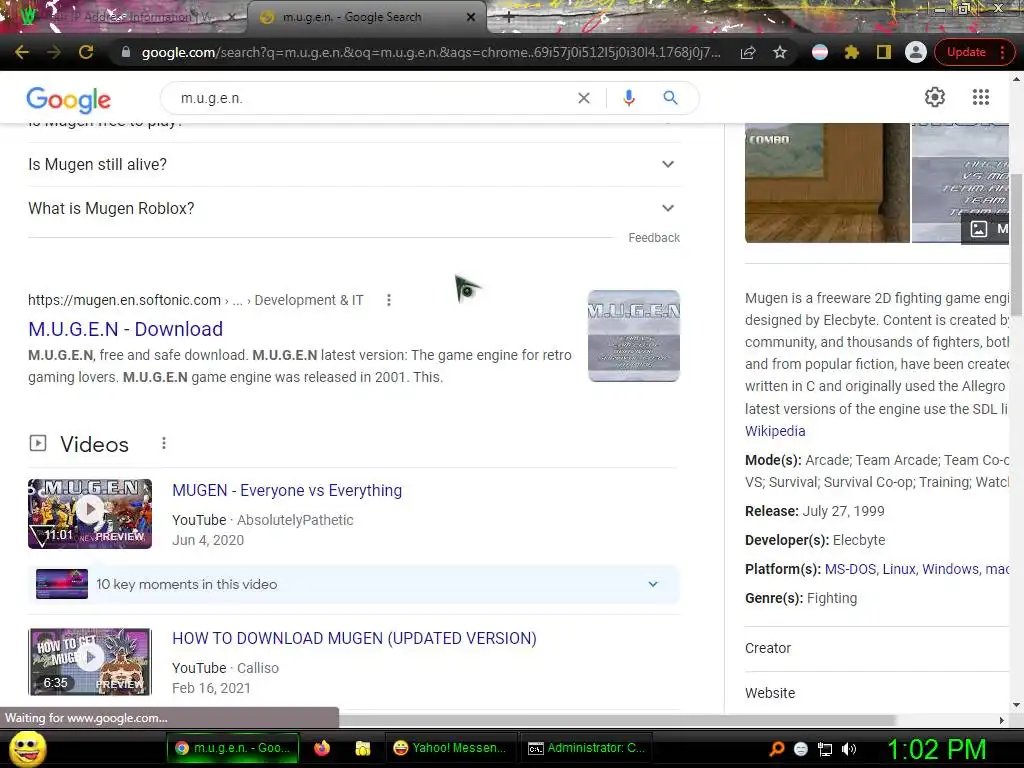Viewport: 1024px width, 768px height.
Task: Open the Chrome profile avatar
Action: pyautogui.click(x=916, y=52)
